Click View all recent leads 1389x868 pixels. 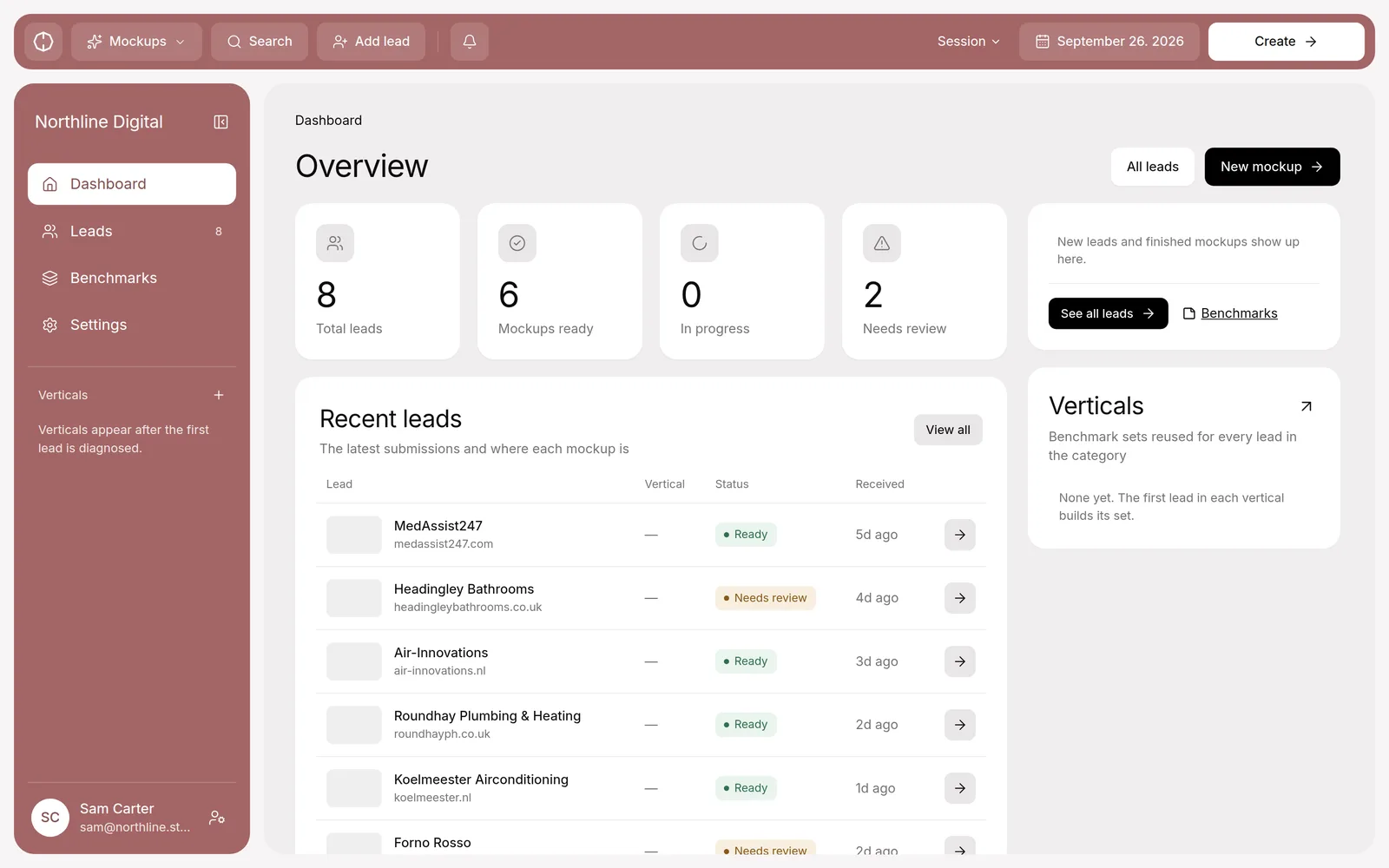click(x=948, y=430)
